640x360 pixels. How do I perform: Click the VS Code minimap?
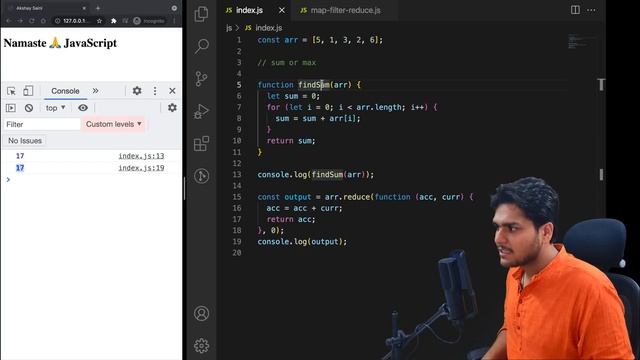(582, 42)
